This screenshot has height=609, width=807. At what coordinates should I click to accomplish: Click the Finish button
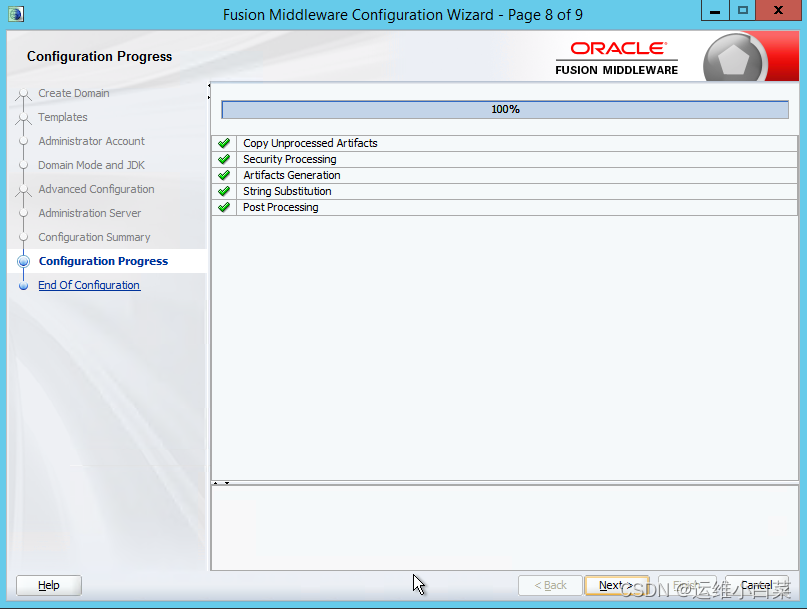(687, 585)
